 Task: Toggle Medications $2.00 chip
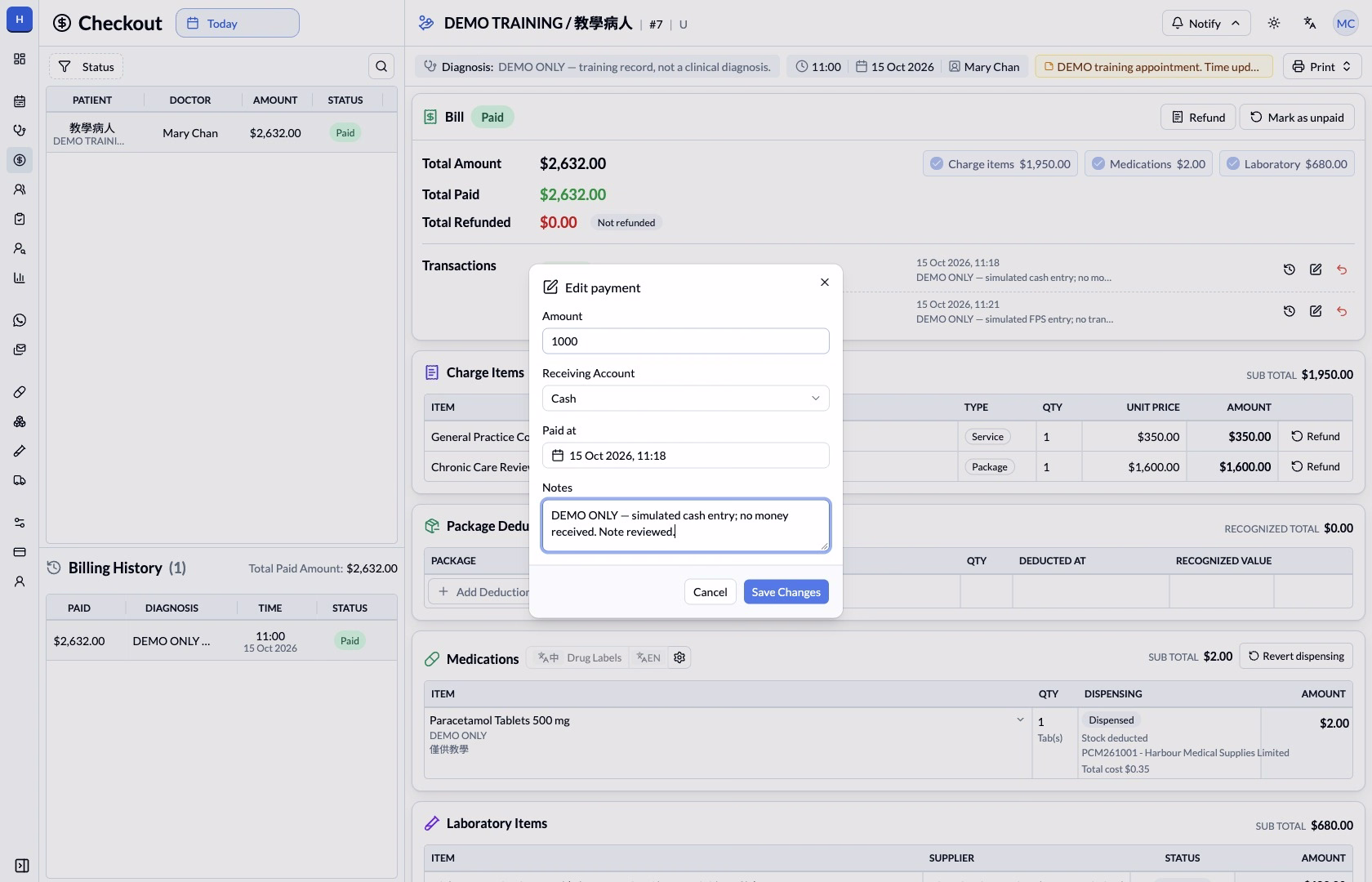tap(1149, 163)
